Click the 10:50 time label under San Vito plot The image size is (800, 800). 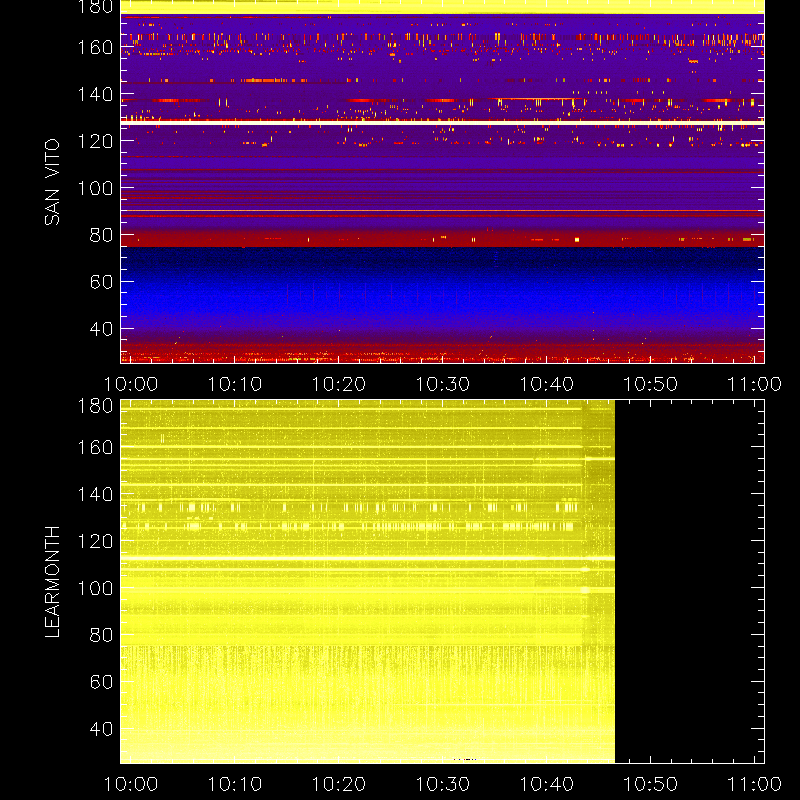651,384
